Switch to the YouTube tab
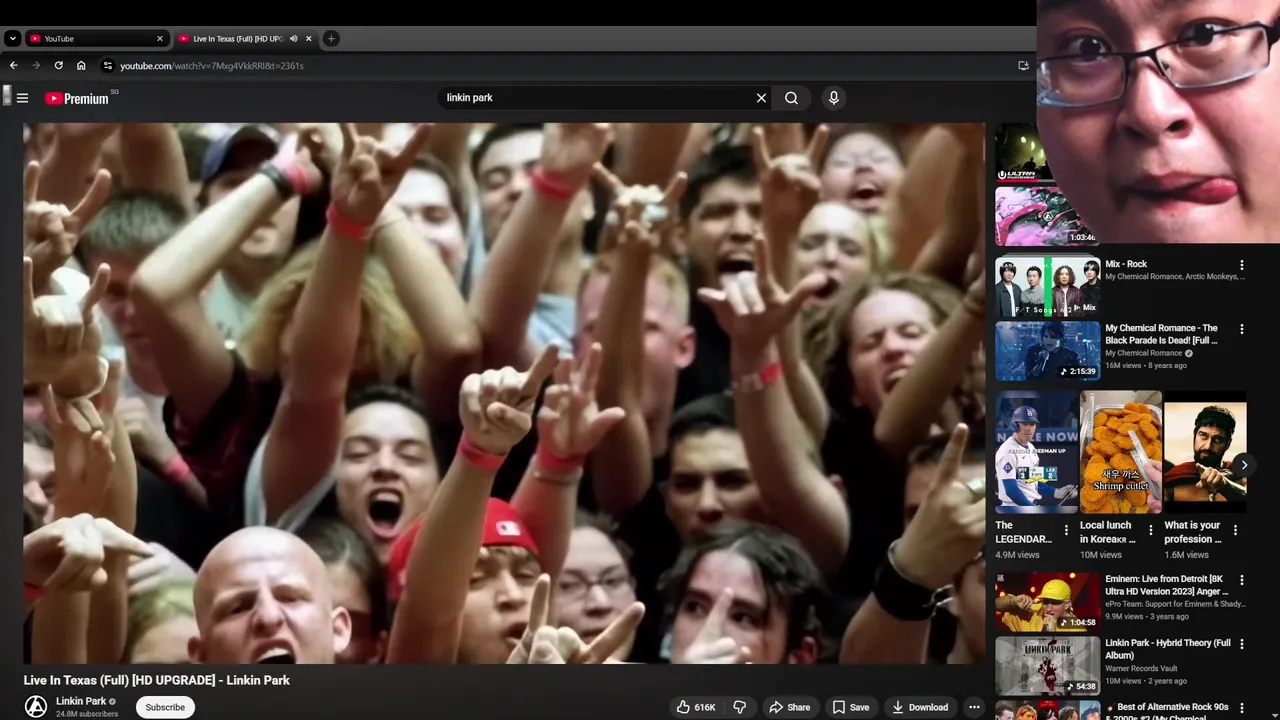The height and width of the screenshot is (720, 1280). tap(96, 39)
